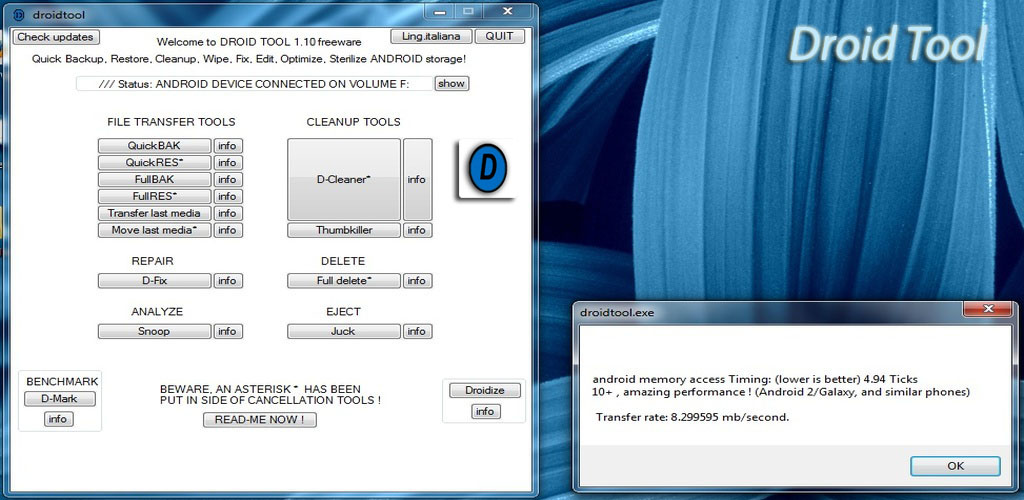The height and width of the screenshot is (500, 1024).
Task: Open info for FullRES
Action: [228, 196]
